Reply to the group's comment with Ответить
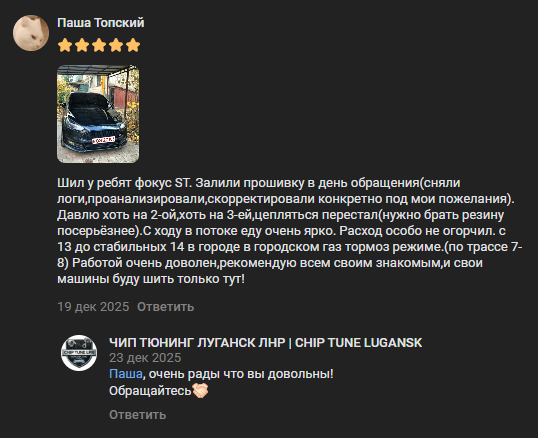The image size is (538, 438). click(x=138, y=415)
